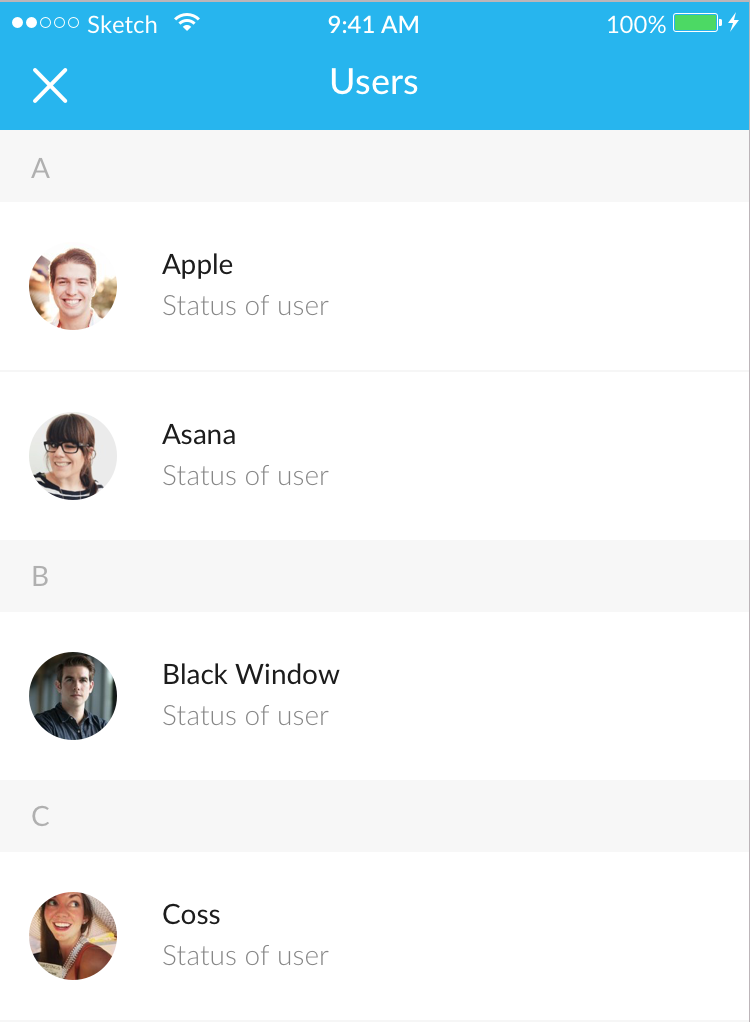The height and width of the screenshot is (1022, 750).
Task: Tap Apple's profile avatar
Action: tap(73, 286)
